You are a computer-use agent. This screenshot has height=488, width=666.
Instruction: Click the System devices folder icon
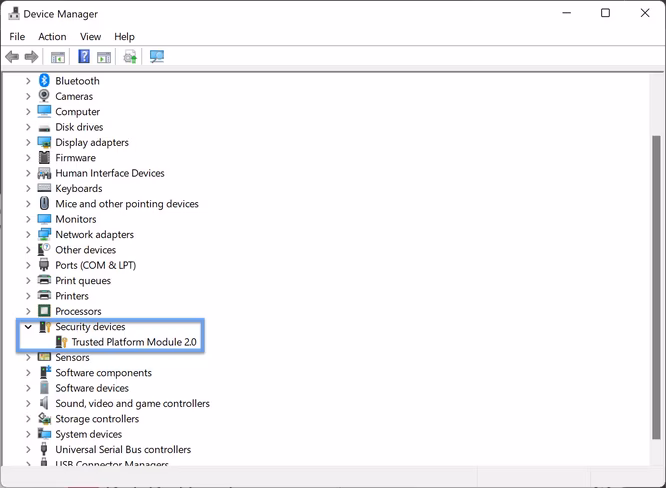tap(44, 434)
